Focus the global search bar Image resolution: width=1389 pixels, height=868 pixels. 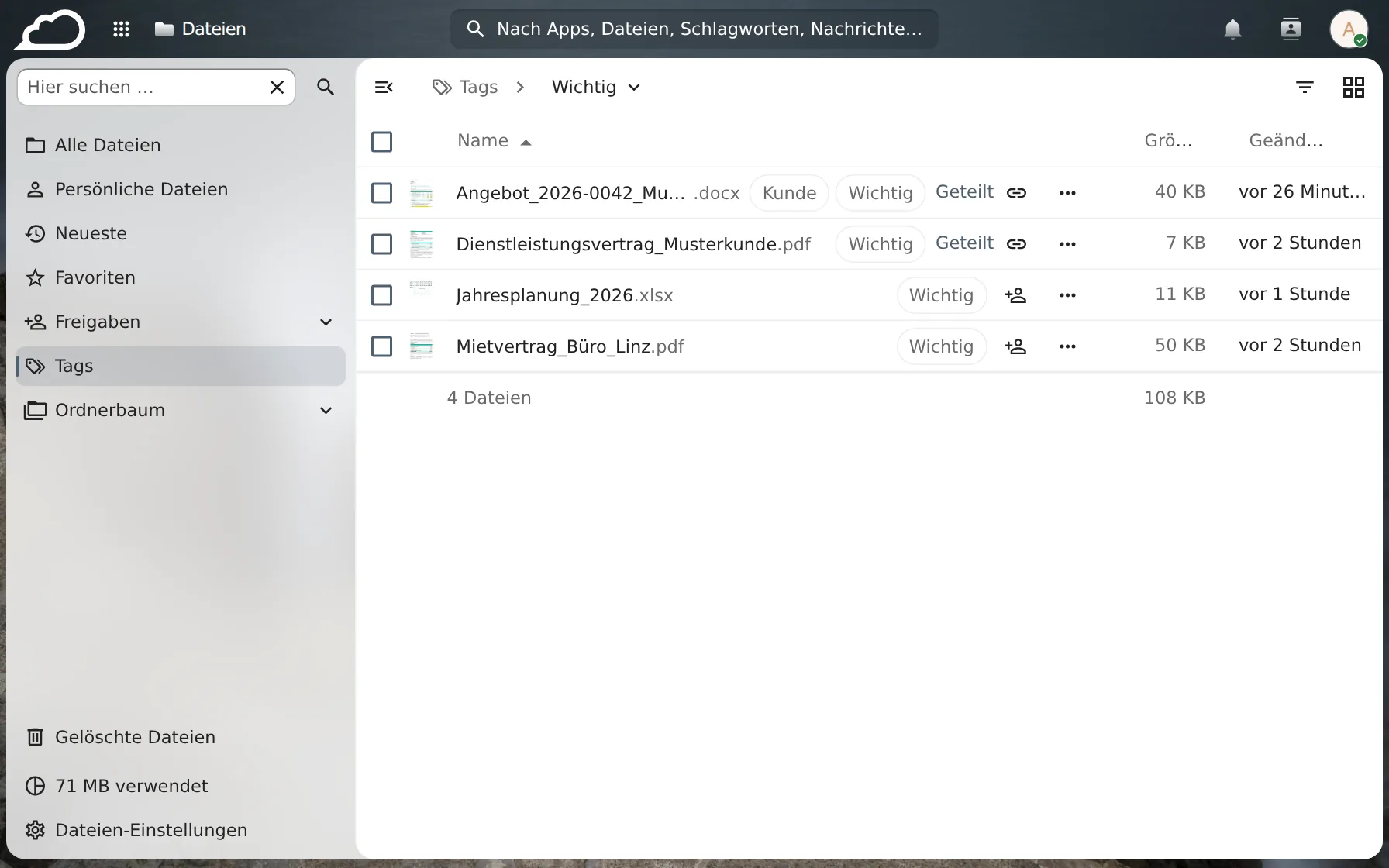pyautogui.click(x=694, y=29)
